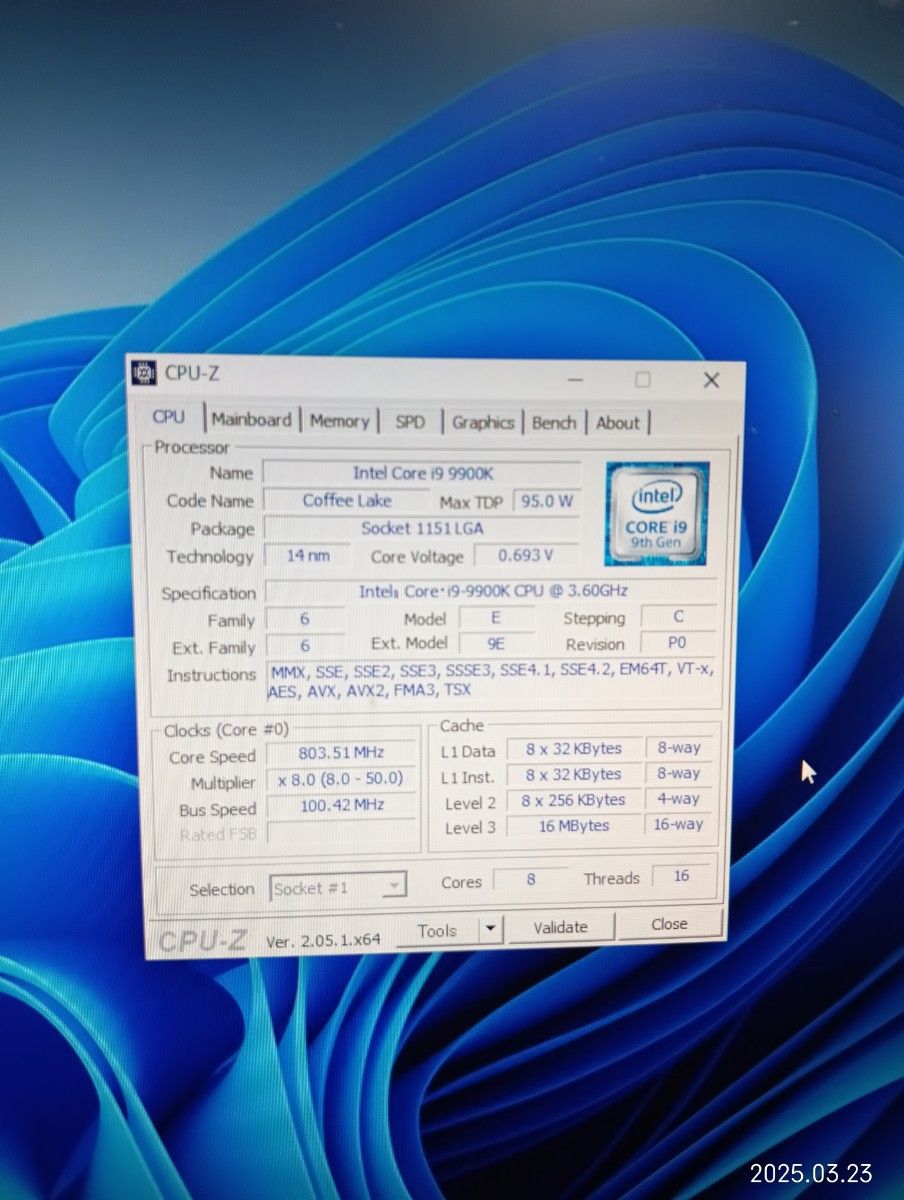Click the L1 Inst. value 8 x 32 KBytes
This screenshot has height=1200, width=904.
[x=573, y=774]
